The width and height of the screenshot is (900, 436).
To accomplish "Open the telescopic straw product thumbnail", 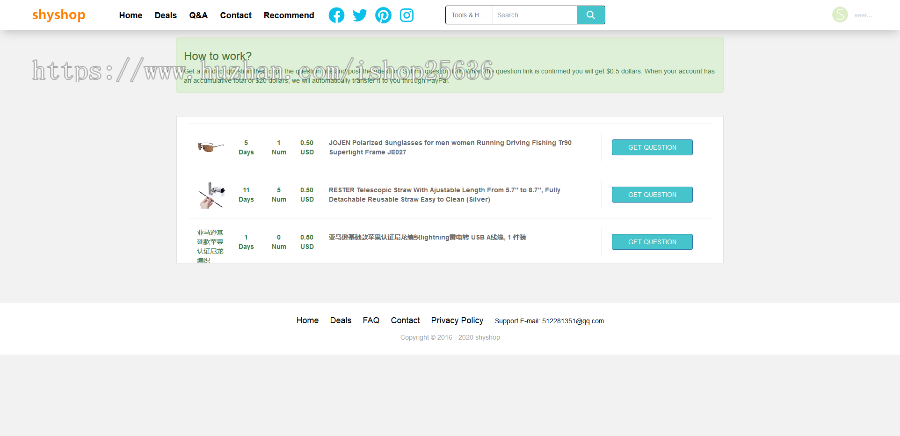I will point(211,195).
